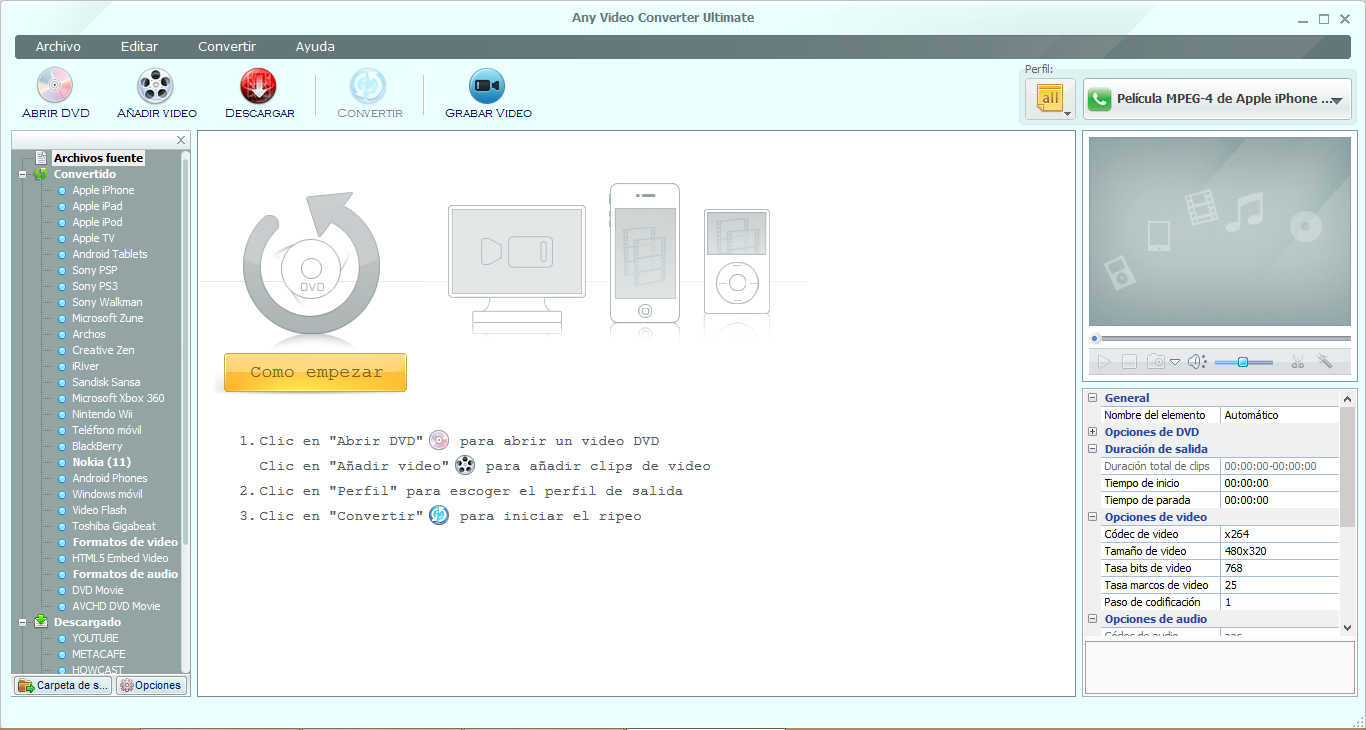The height and width of the screenshot is (730, 1366).
Task: Edit the Nombre del elemento value
Action: pos(1280,415)
